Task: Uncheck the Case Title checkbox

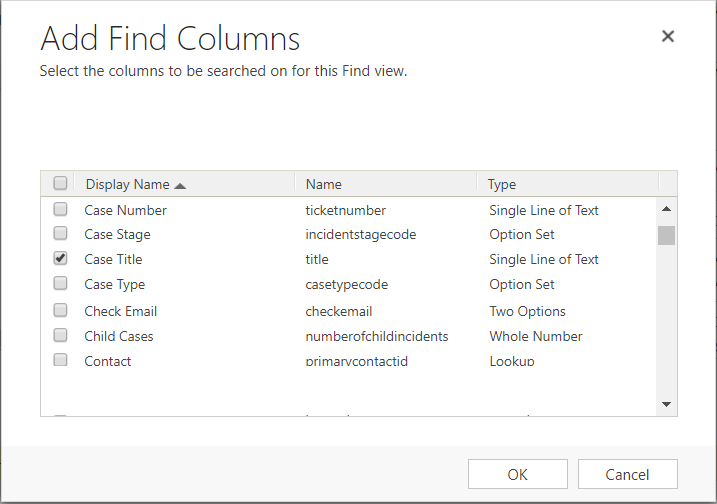Action: pyautogui.click(x=60, y=258)
